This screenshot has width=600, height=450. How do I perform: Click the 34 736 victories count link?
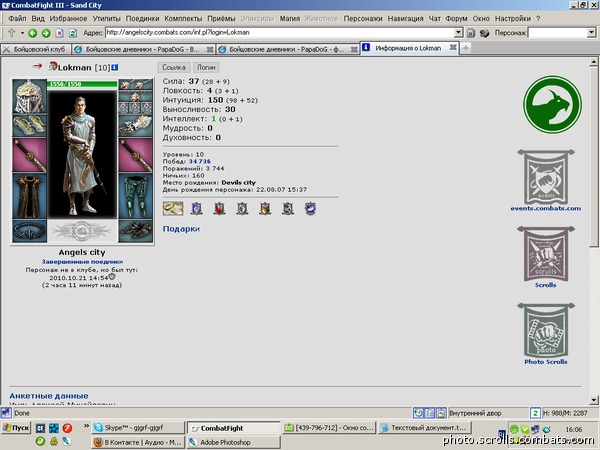point(199,161)
